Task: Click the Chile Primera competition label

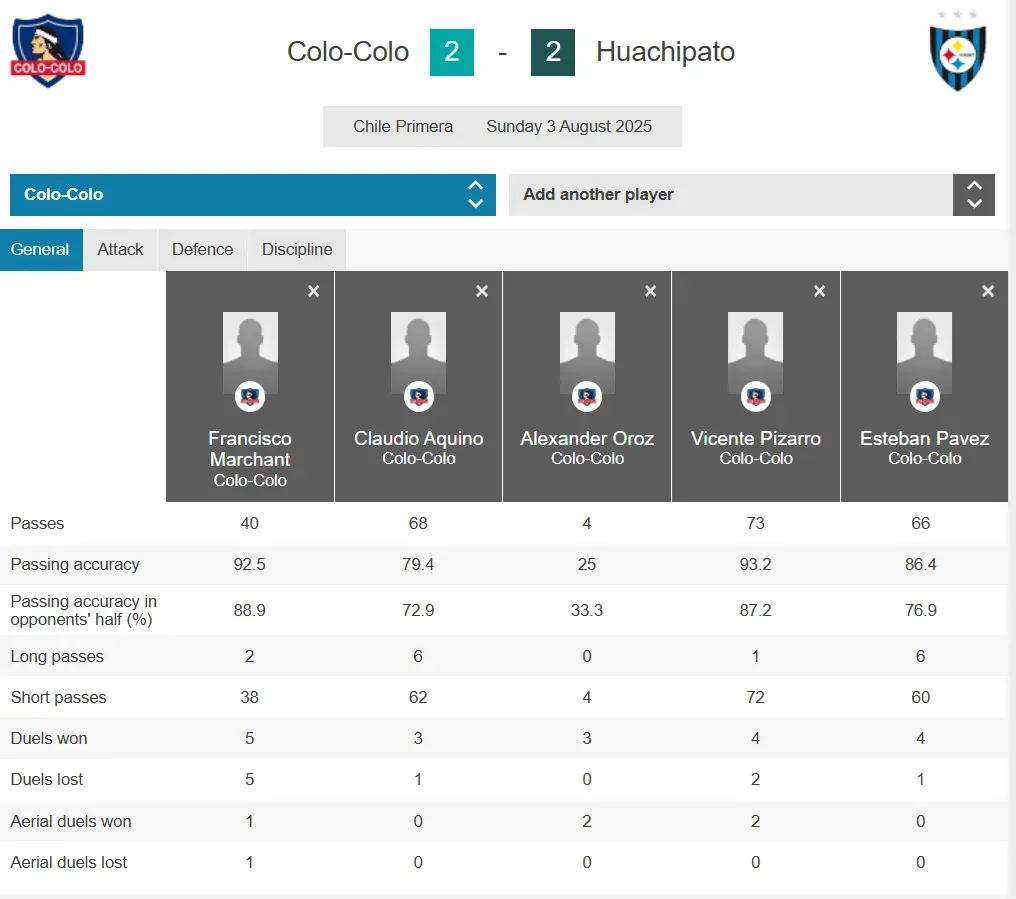Action: (x=403, y=127)
